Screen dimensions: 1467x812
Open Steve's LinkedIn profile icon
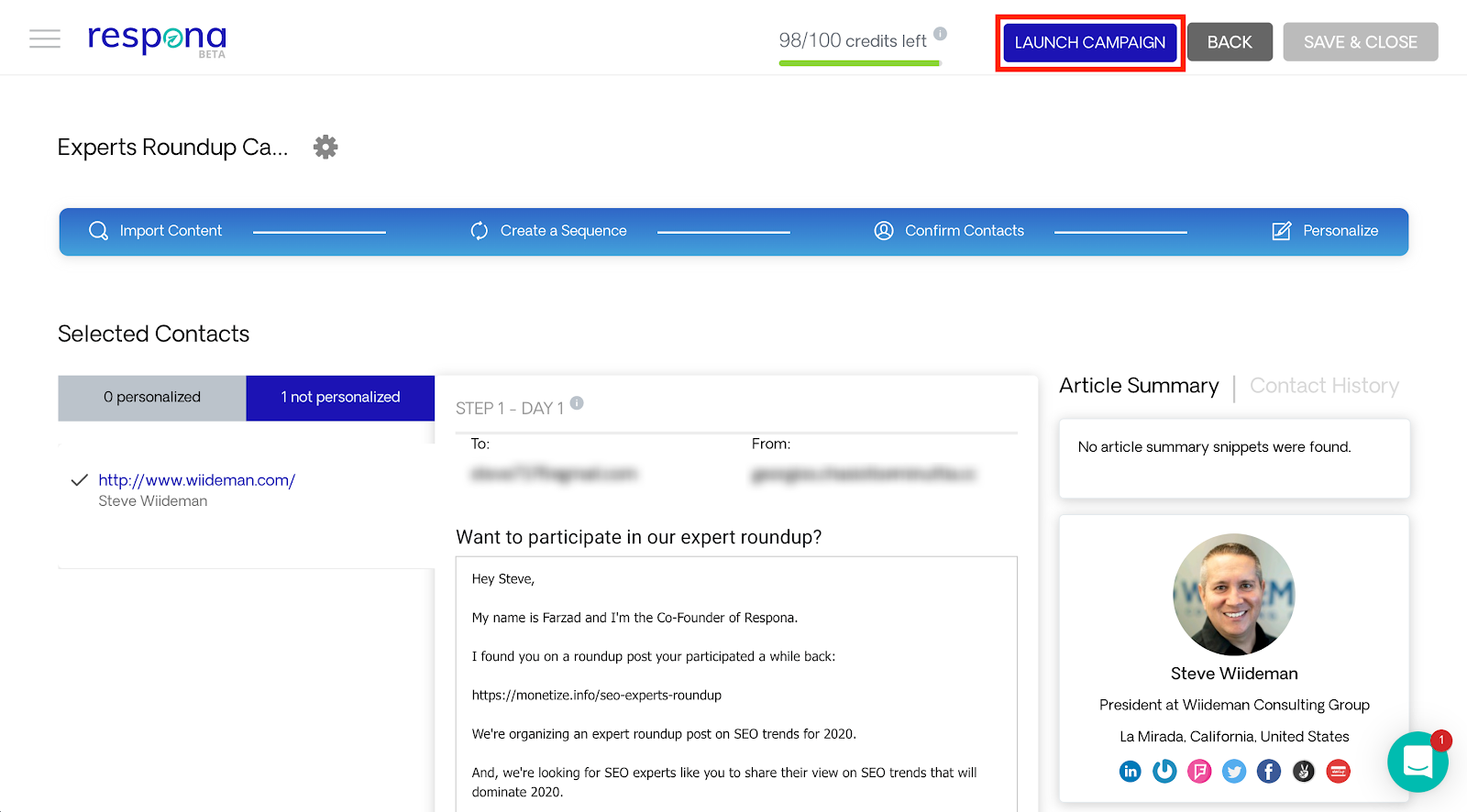(x=1131, y=772)
